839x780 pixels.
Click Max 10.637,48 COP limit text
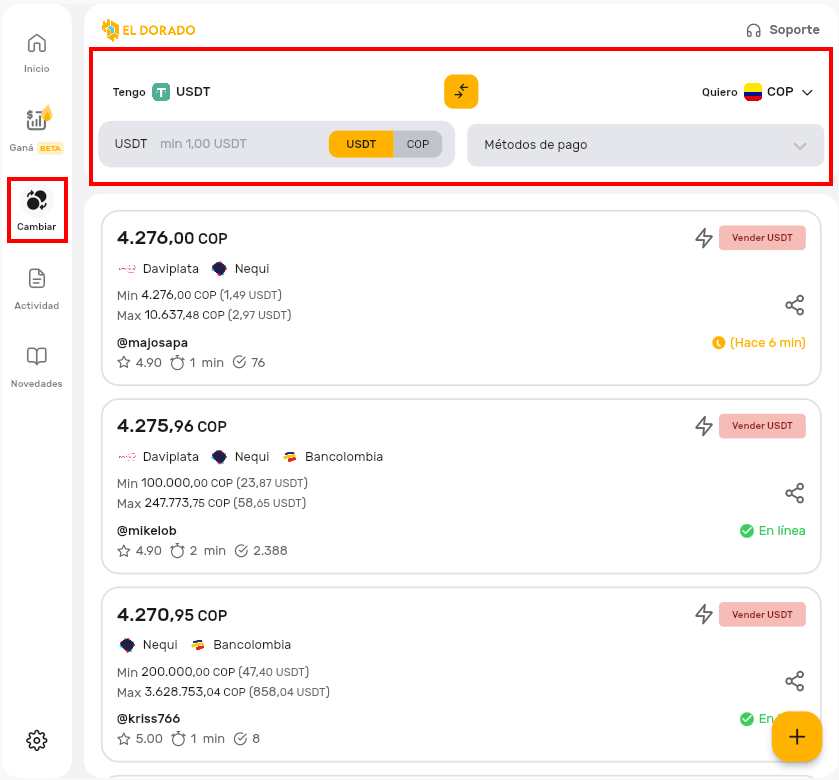(204, 315)
